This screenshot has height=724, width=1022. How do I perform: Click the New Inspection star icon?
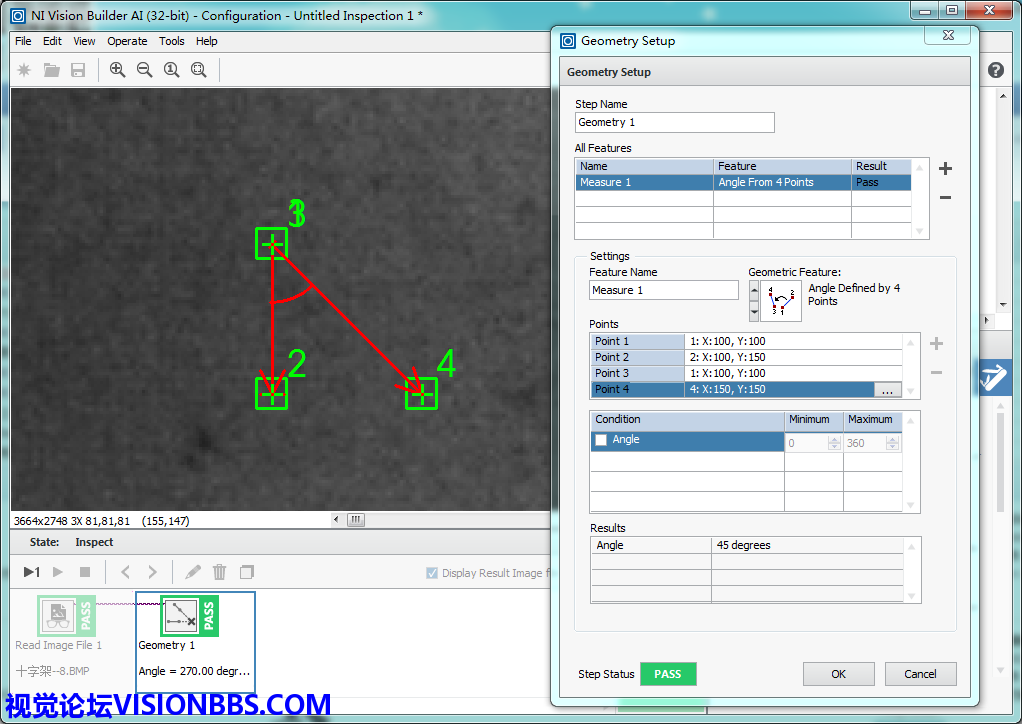(24, 70)
